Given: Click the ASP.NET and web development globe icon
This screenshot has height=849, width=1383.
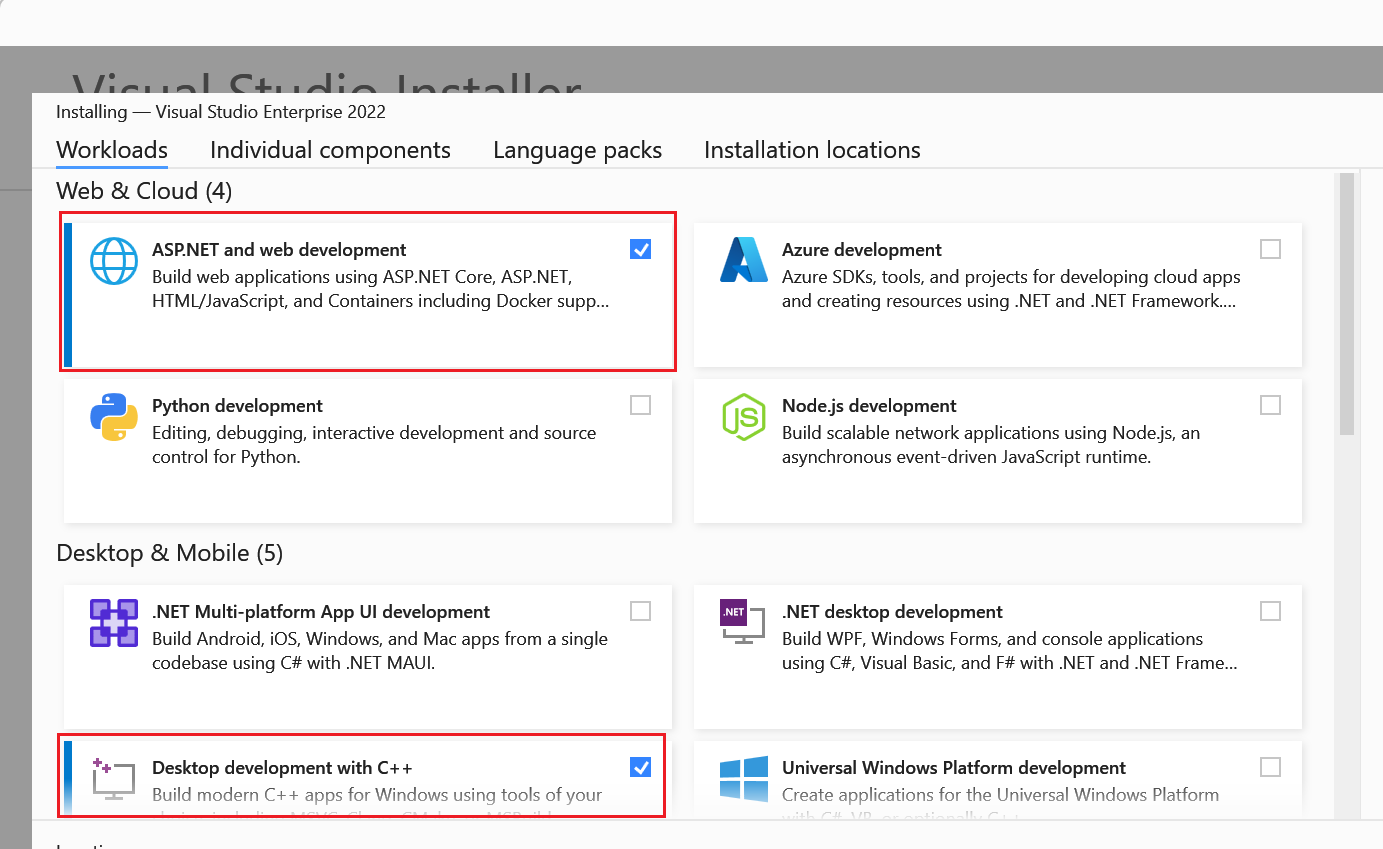Looking at the screenshot, I should [113, 261].
